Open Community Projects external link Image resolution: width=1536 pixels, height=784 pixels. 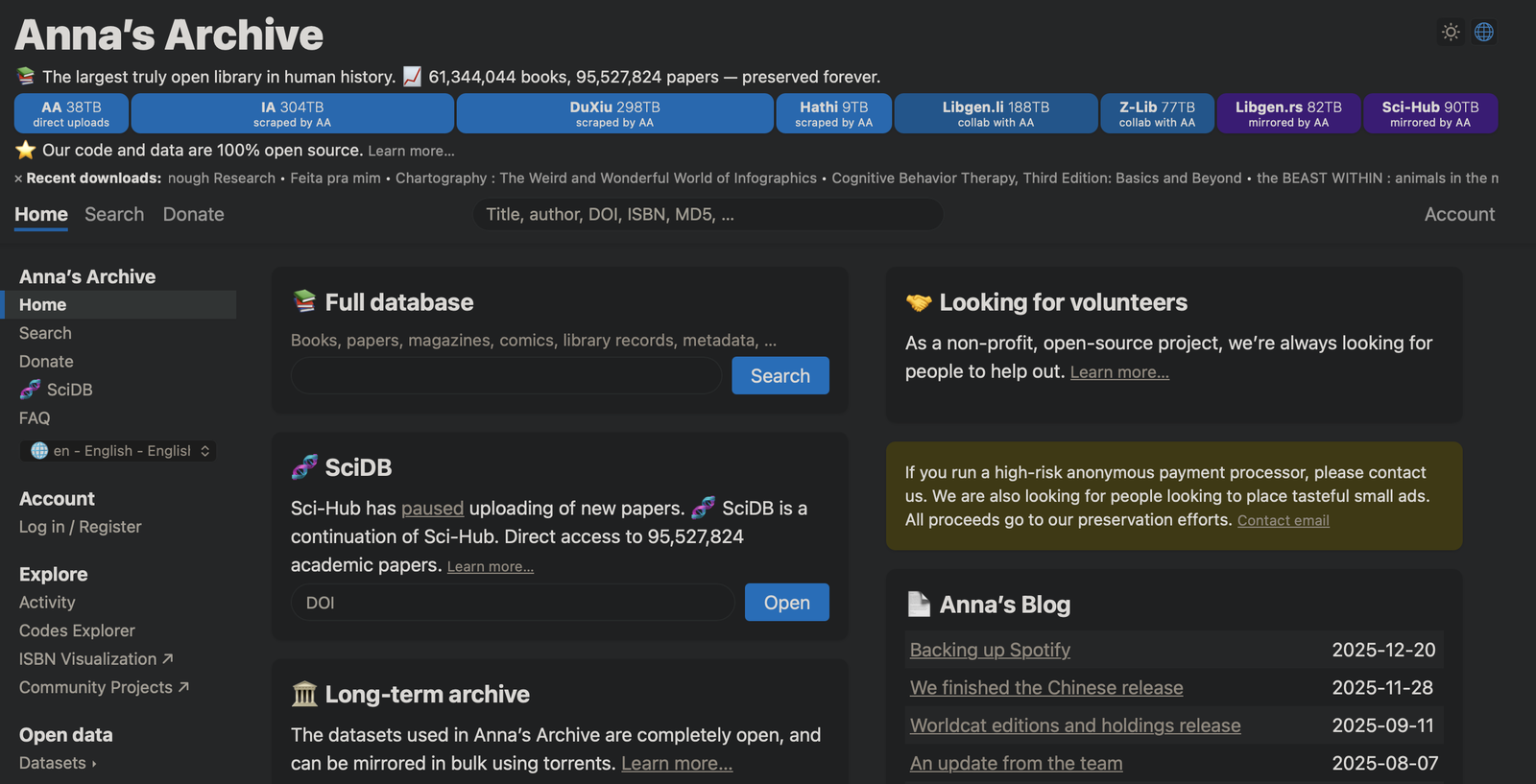point(104,687)
